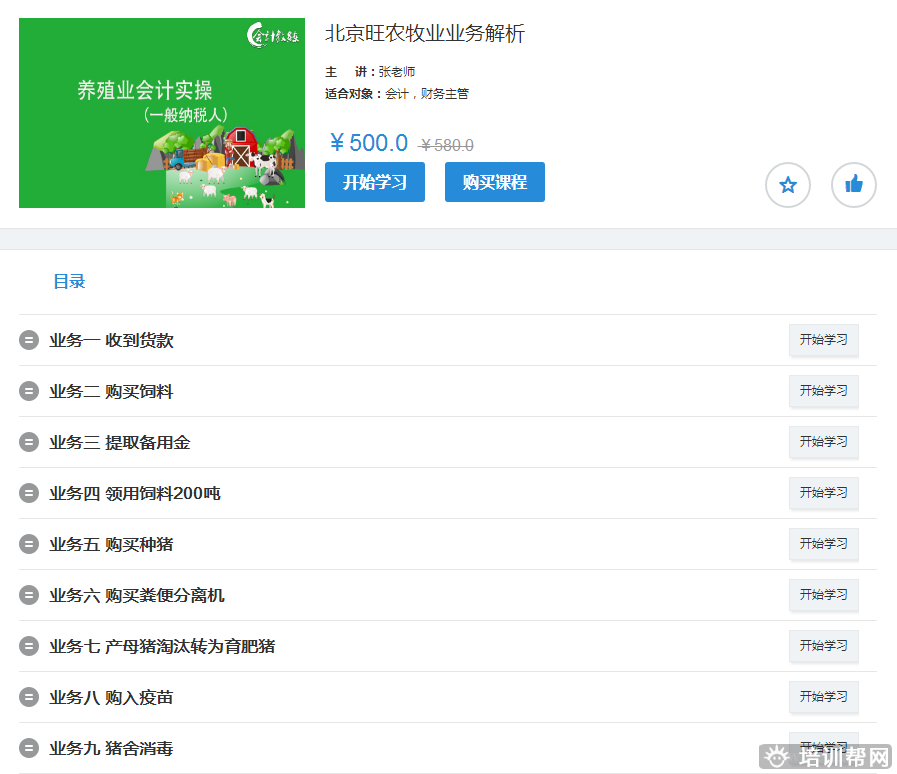Start learning 业务二 购买饲料 via its button

coord(824,391)
